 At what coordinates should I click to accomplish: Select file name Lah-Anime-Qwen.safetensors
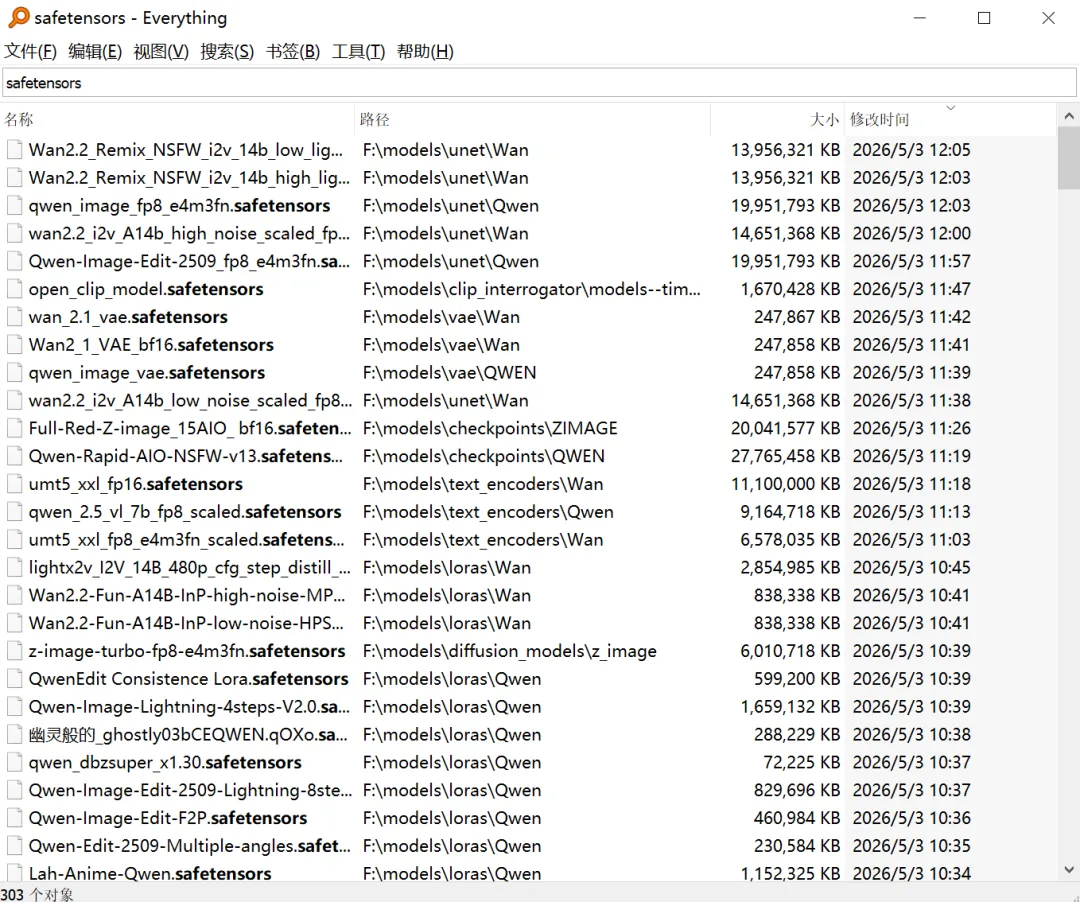pyautogui.click(x=150, y=874)
